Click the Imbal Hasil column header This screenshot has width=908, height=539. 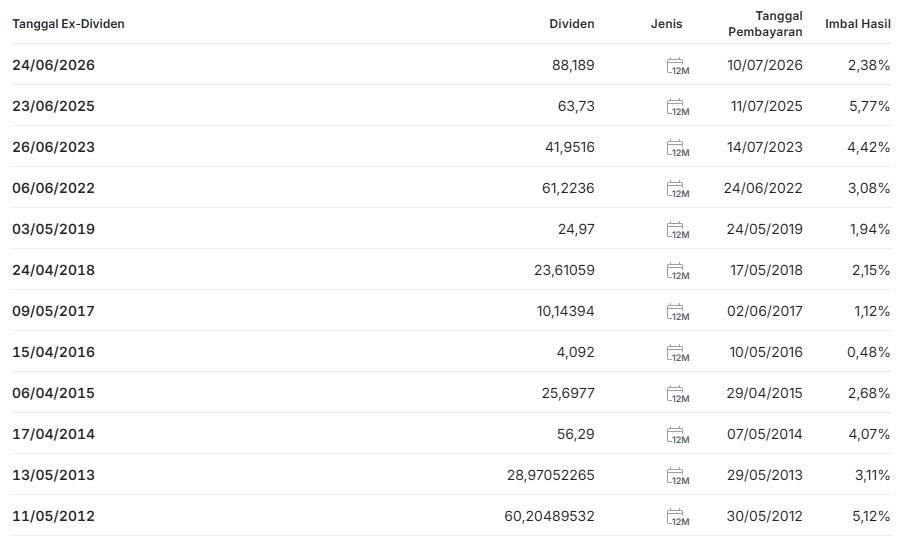(x=858, y=24)
